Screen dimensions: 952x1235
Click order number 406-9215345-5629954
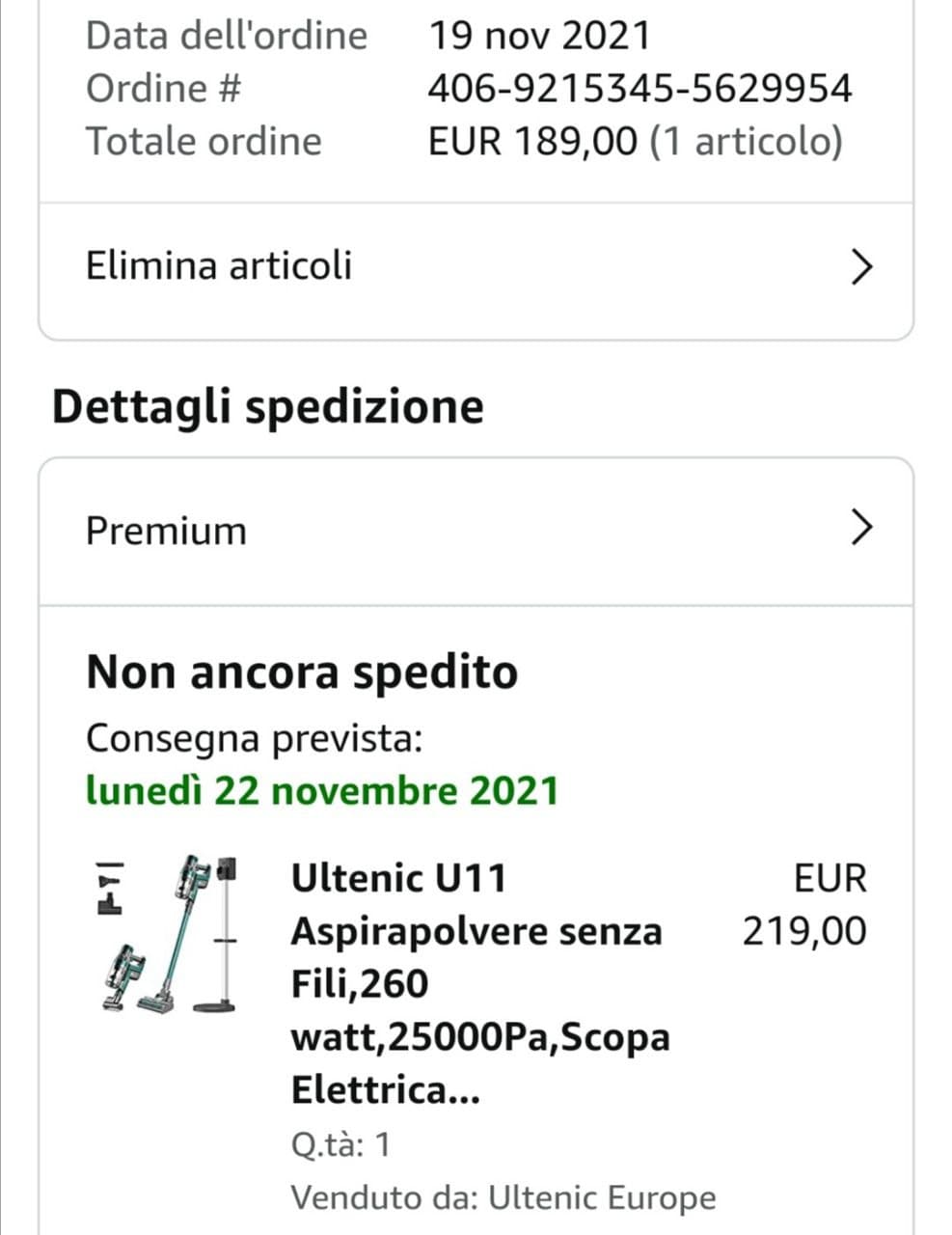(639, 89)
